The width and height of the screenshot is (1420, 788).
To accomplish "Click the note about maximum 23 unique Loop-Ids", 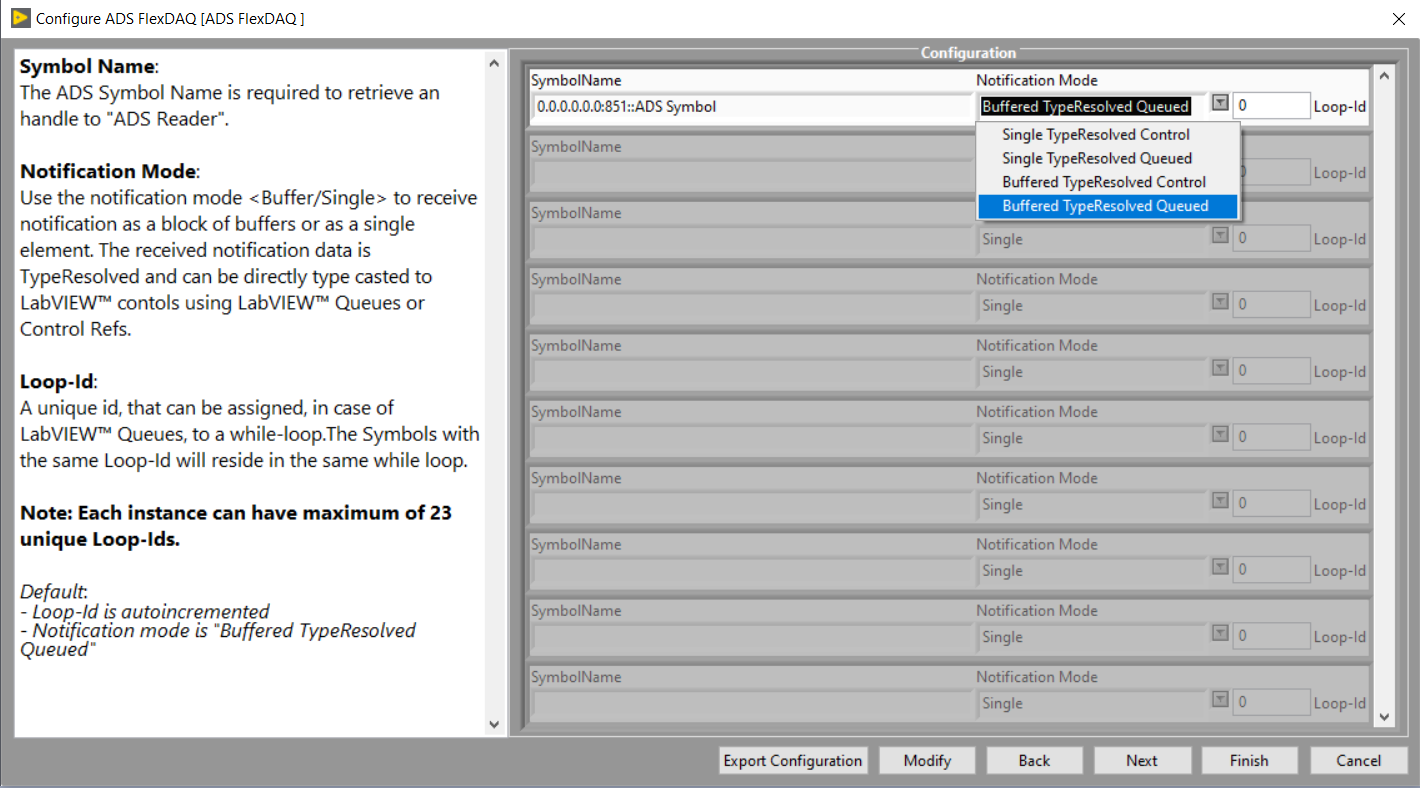I will click(236, 526).
